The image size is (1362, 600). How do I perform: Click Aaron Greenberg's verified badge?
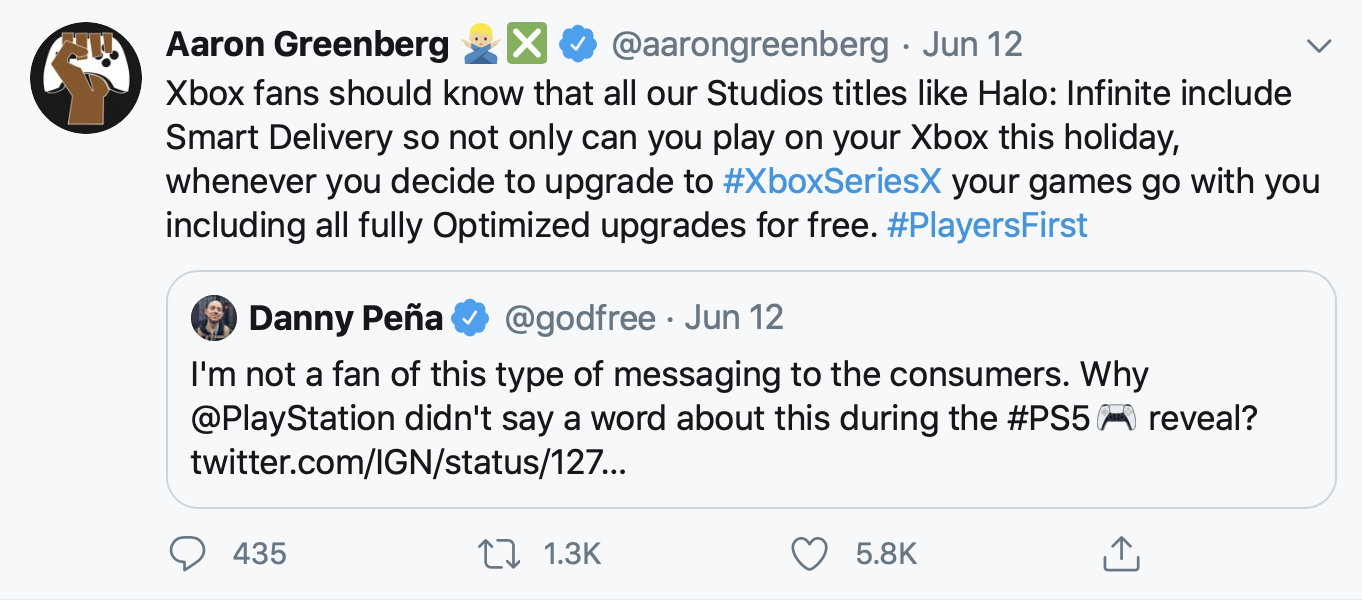coord(577,45)
